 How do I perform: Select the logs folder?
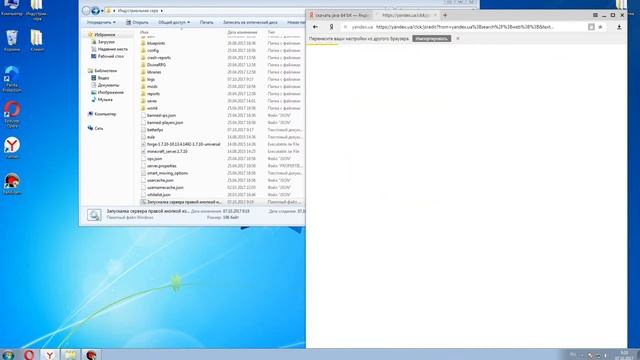point(151,79)
